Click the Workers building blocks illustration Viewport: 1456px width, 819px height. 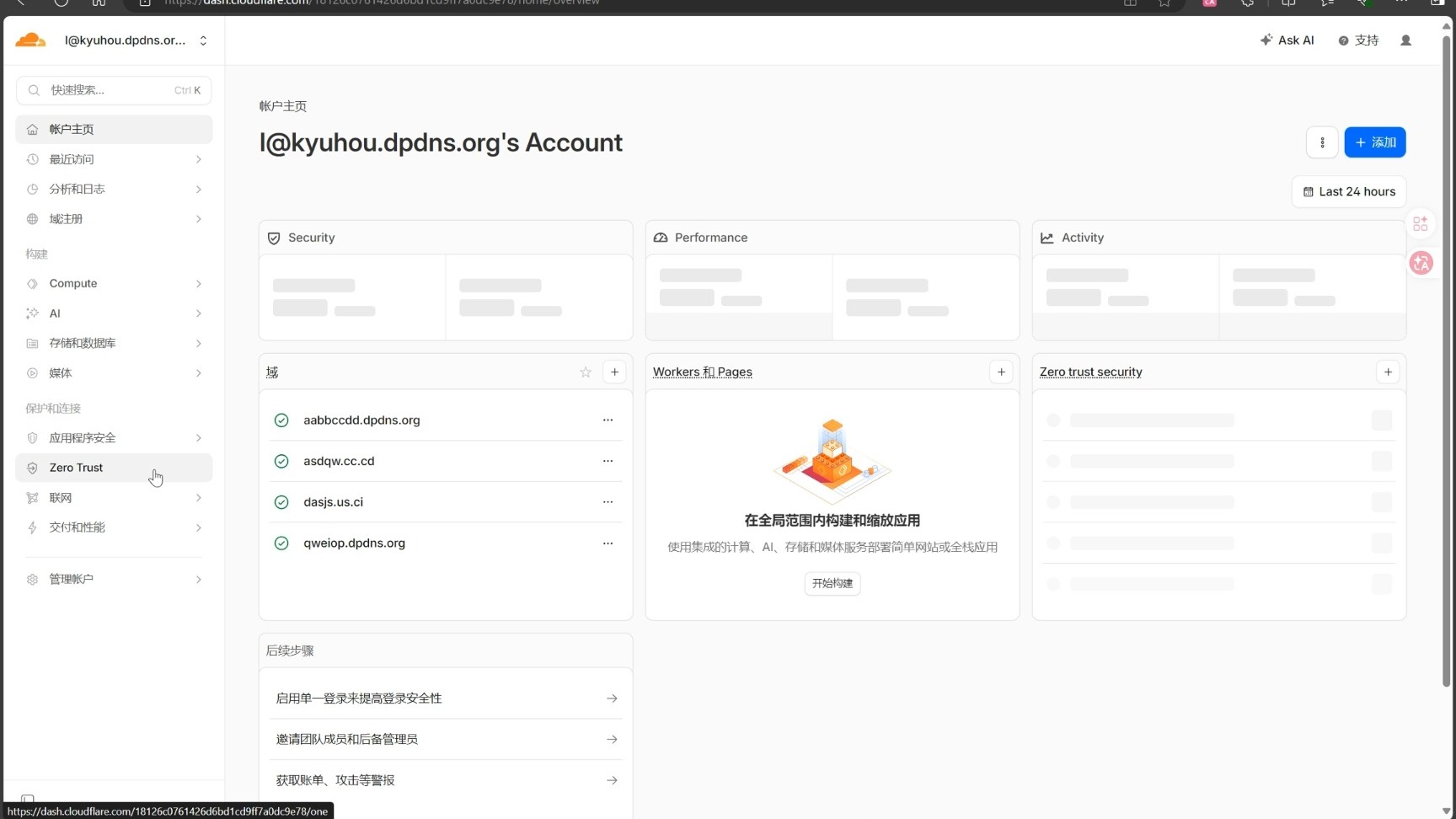click(832, 461)
